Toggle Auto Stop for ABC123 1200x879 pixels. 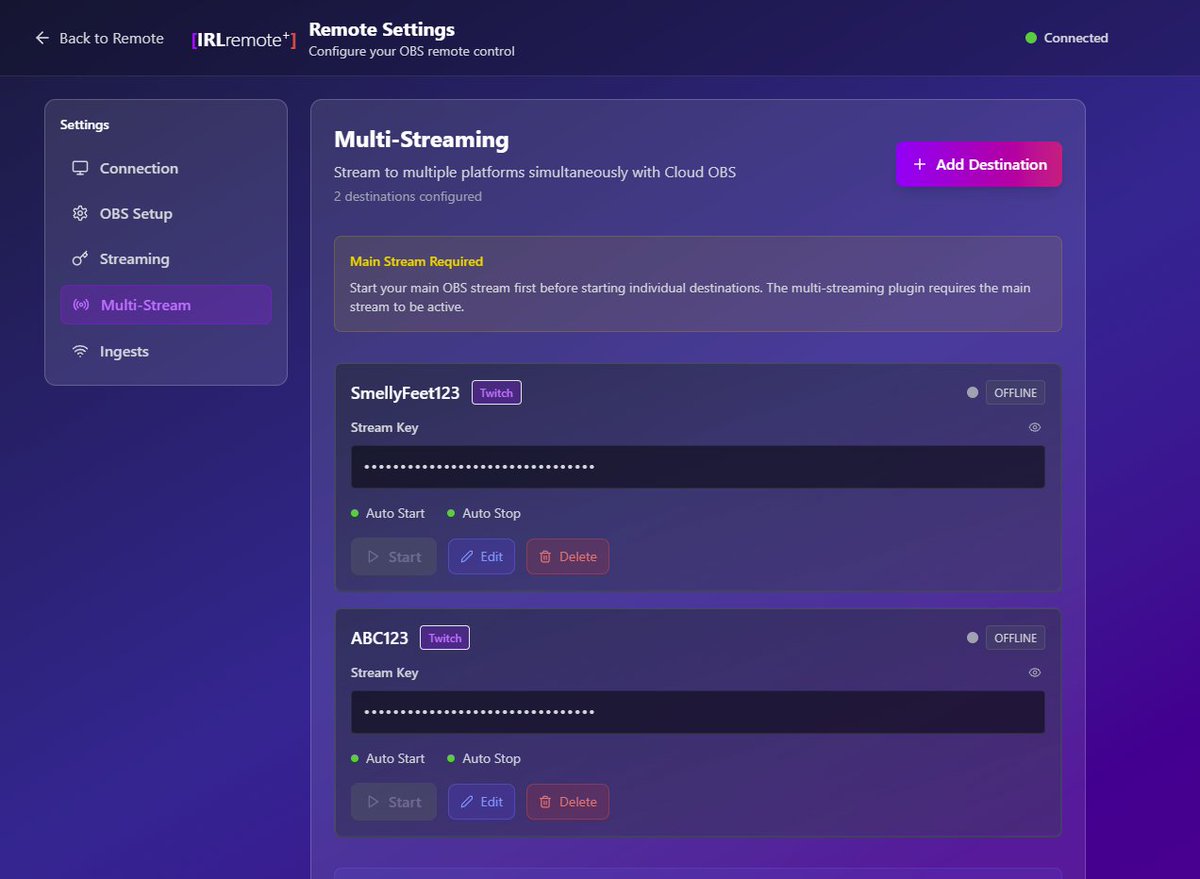[x=484, y=758]
